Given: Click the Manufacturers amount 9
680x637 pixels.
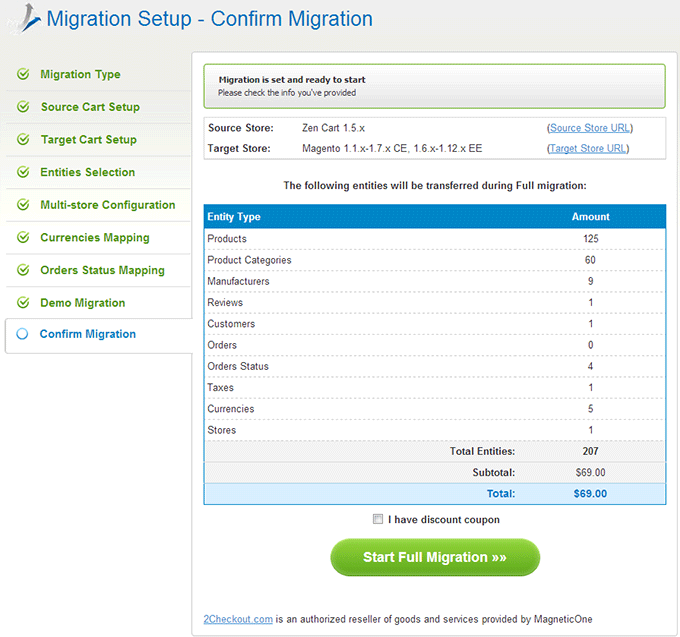Looking at the screenshot, I should point(591,281).
